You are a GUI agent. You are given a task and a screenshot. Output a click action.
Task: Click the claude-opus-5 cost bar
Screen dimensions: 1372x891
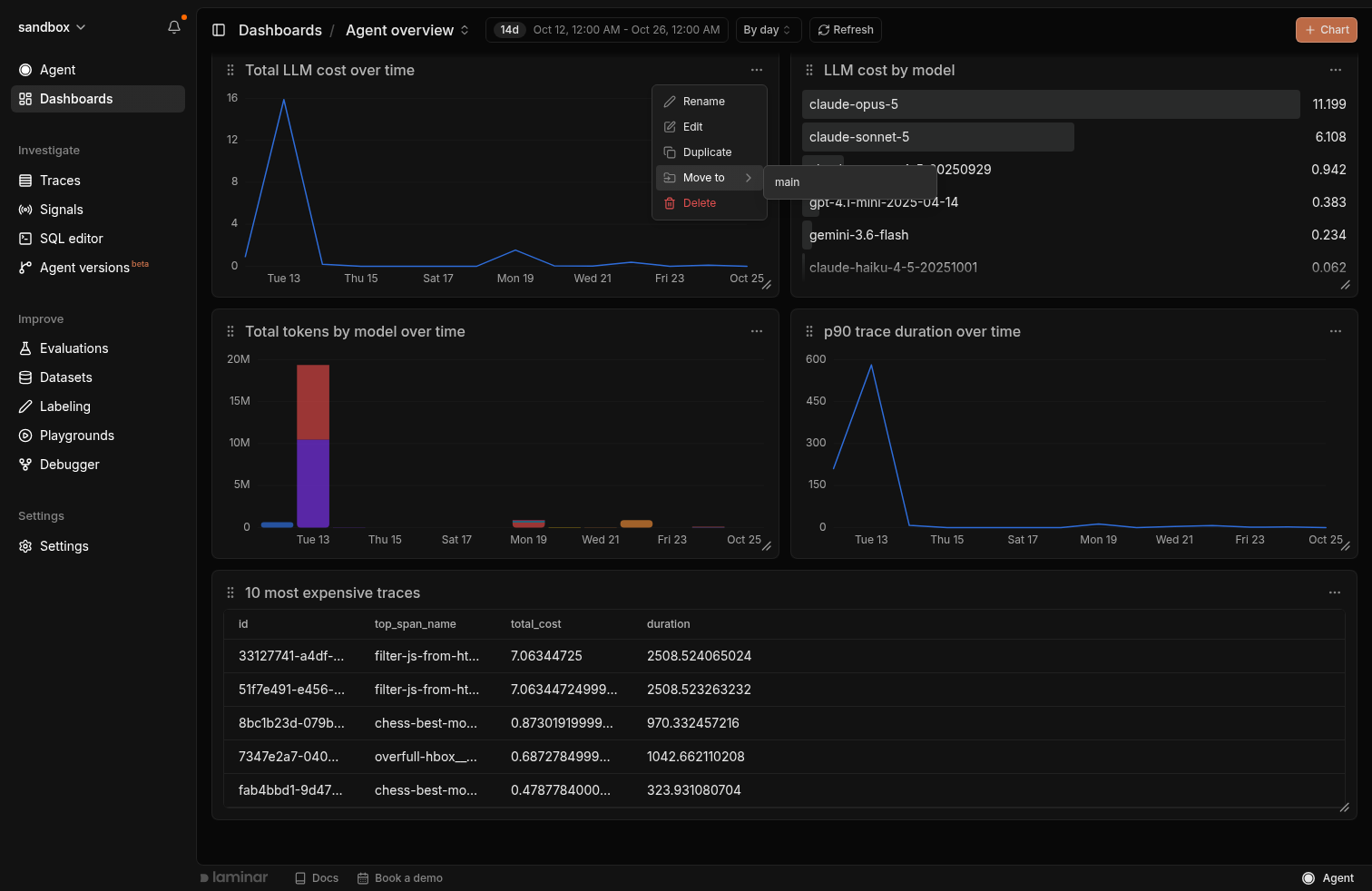(x=1051, y=104)
